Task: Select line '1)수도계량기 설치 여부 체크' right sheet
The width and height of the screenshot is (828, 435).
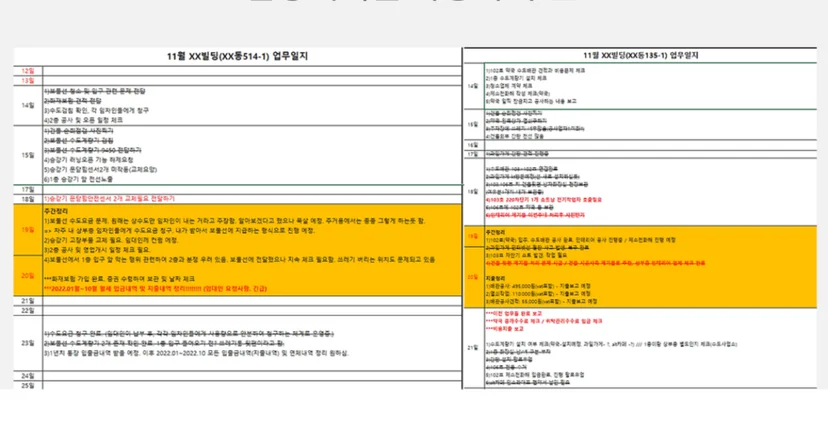Action: tap(611, 344)
